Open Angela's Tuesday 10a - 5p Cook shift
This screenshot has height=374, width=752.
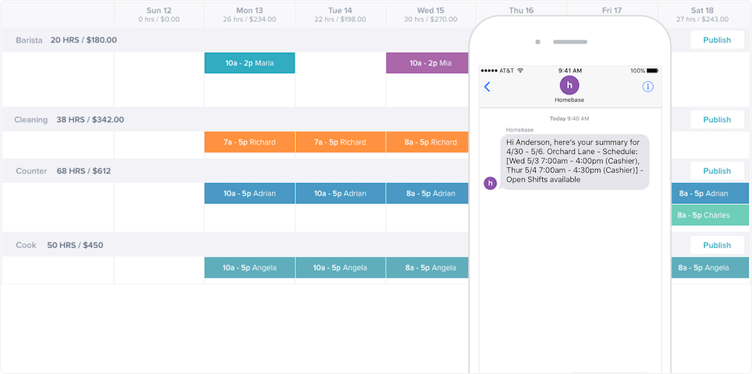[340, 268]
